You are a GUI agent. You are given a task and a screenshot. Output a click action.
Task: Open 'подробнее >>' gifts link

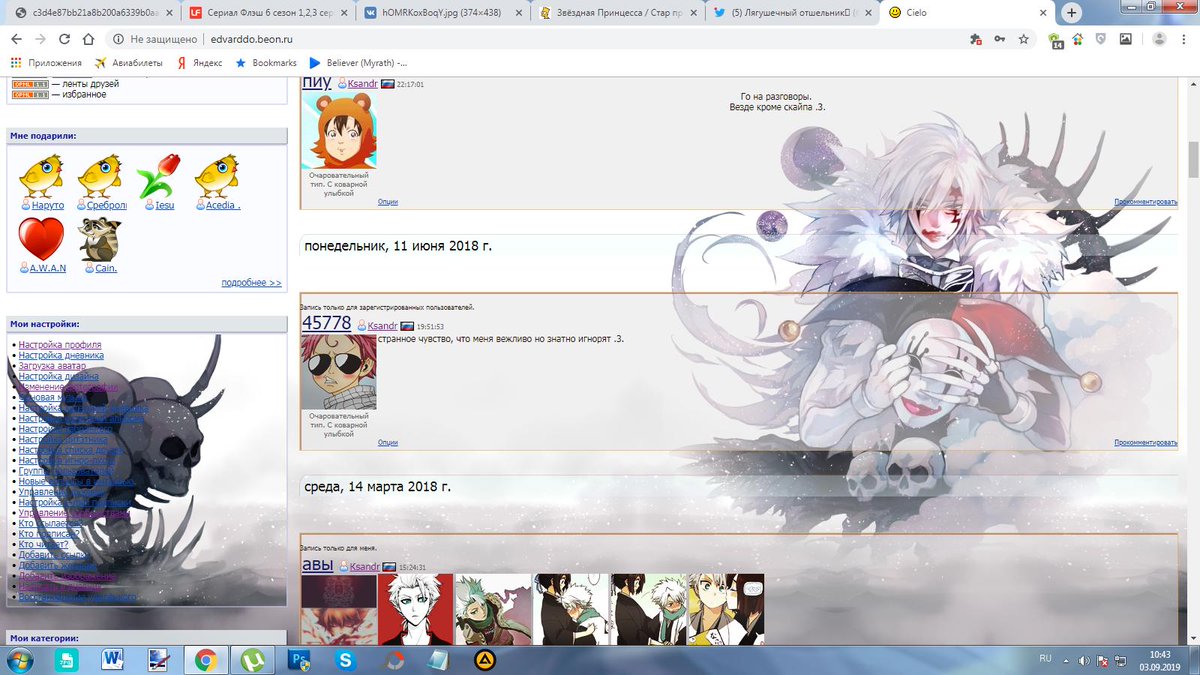point(251,283)
